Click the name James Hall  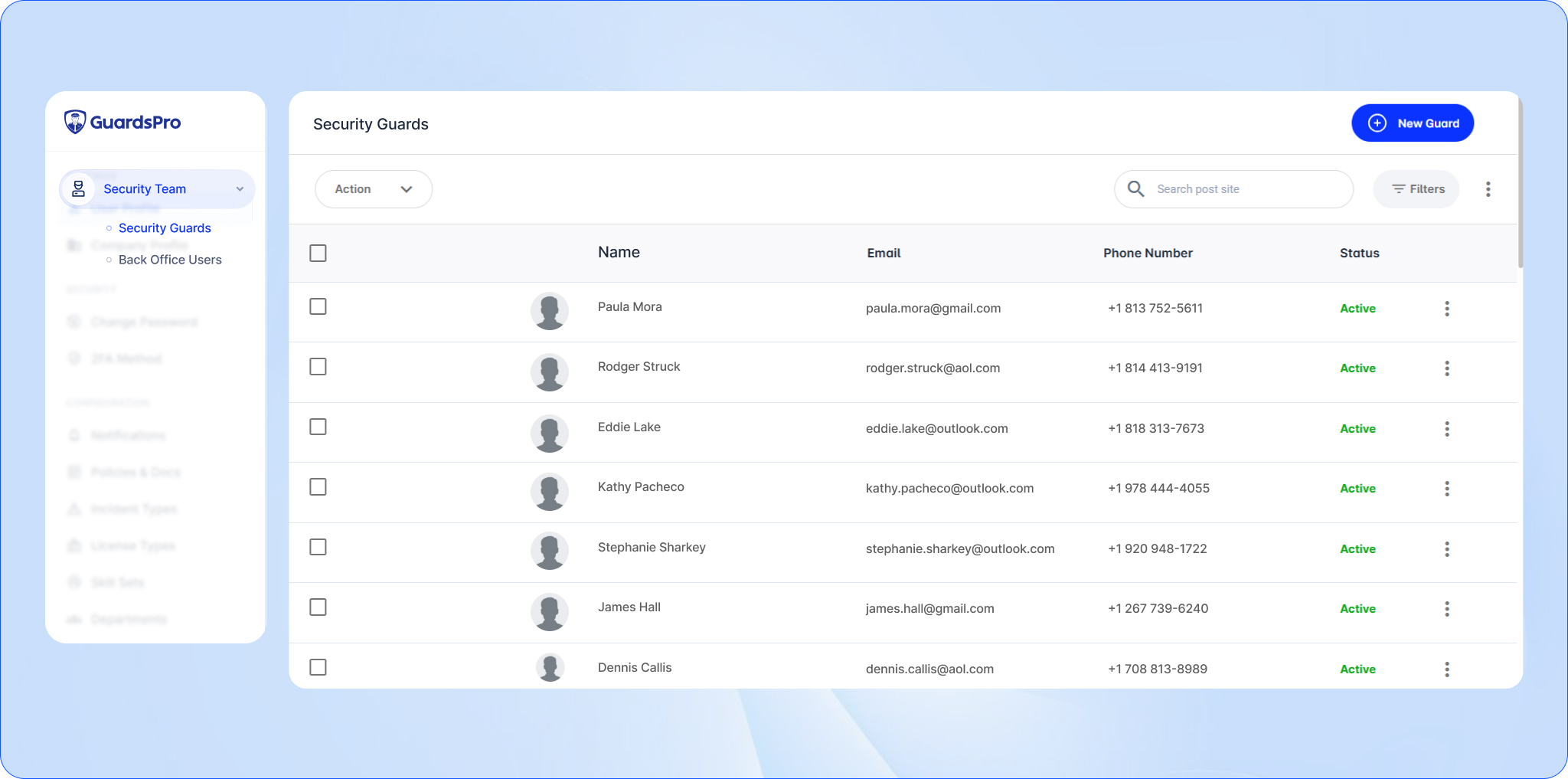pos(629,607)
